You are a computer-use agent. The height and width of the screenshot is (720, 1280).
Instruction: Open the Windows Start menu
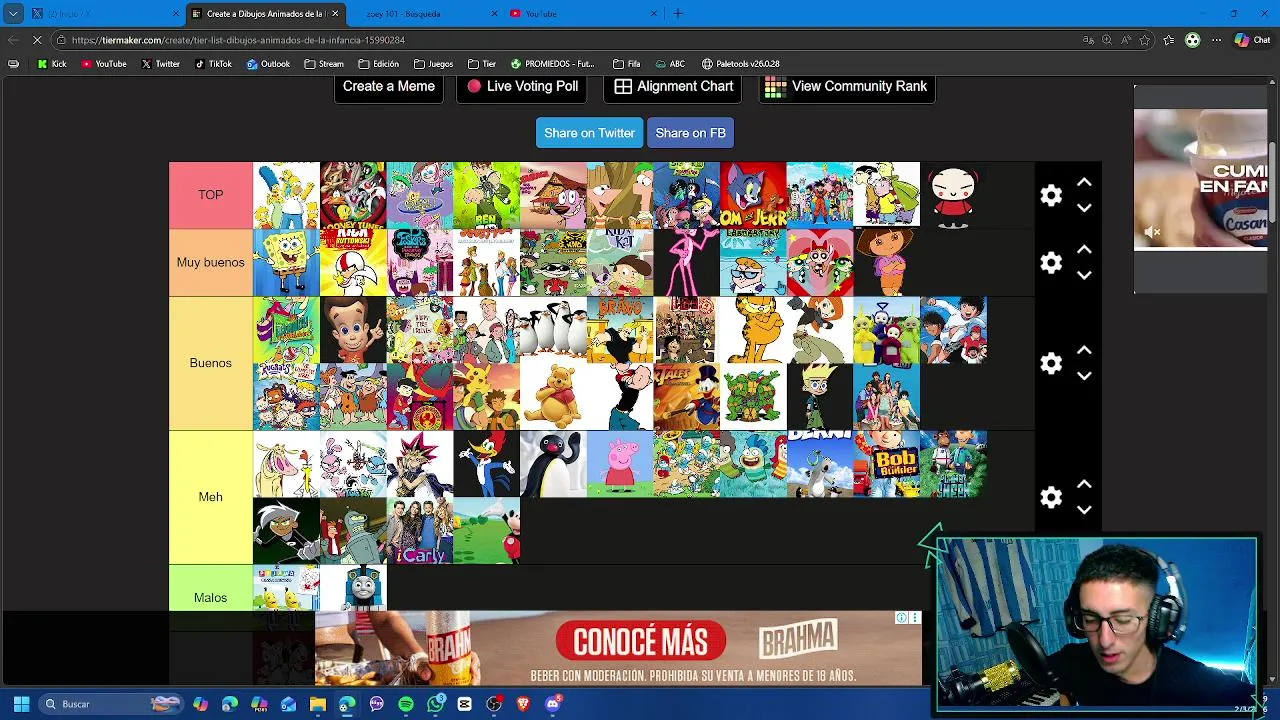(x=21, y=704)
